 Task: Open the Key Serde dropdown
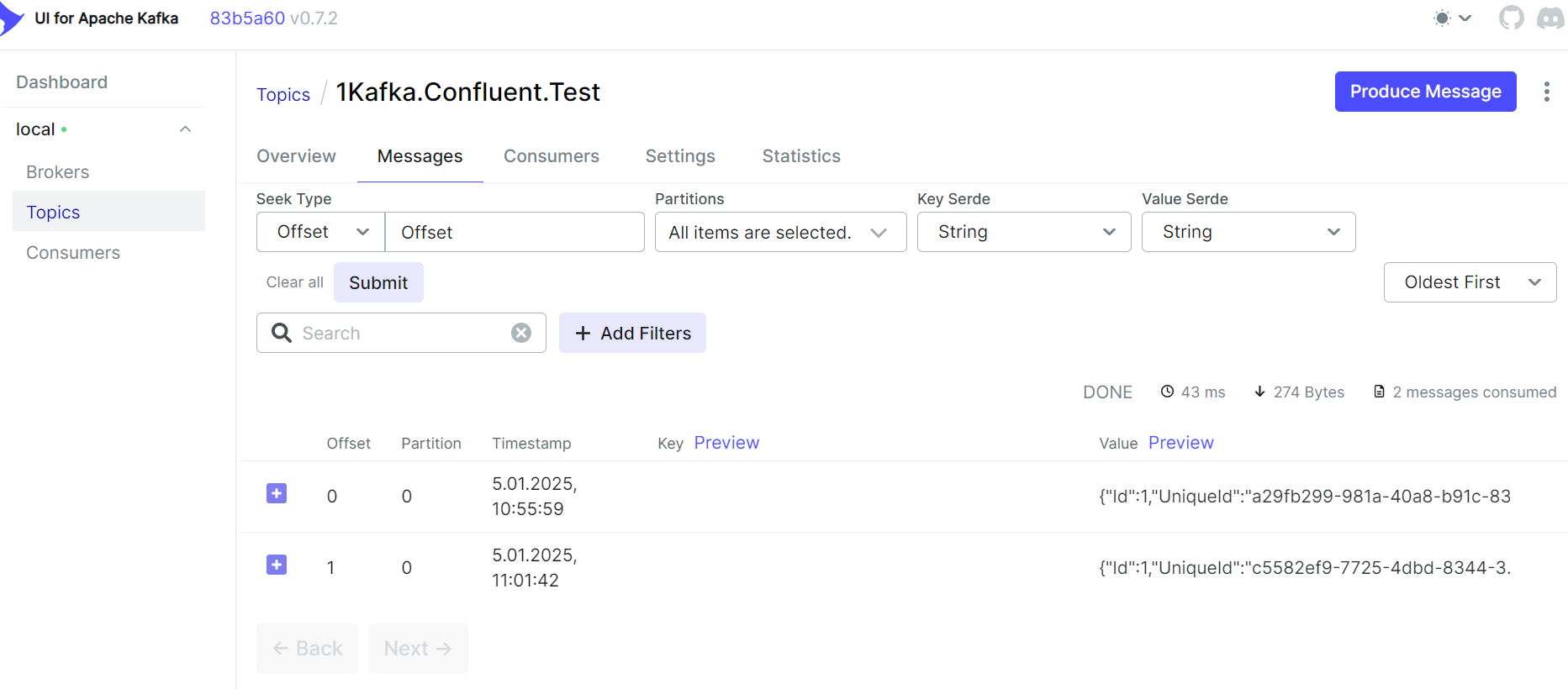1024,232
